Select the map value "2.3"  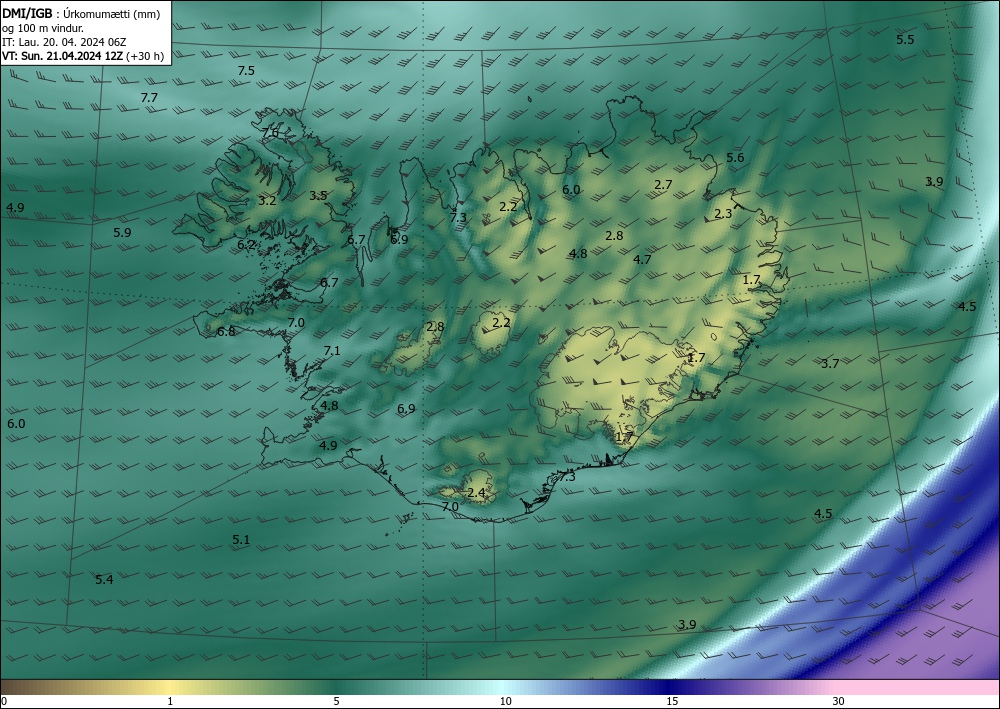pos(723,214)
